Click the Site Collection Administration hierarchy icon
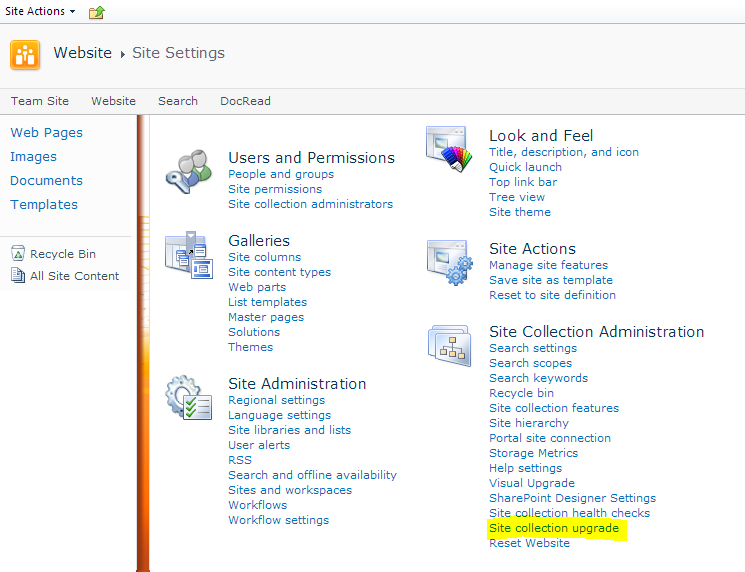The image size is (745, 572). point(449,345)
